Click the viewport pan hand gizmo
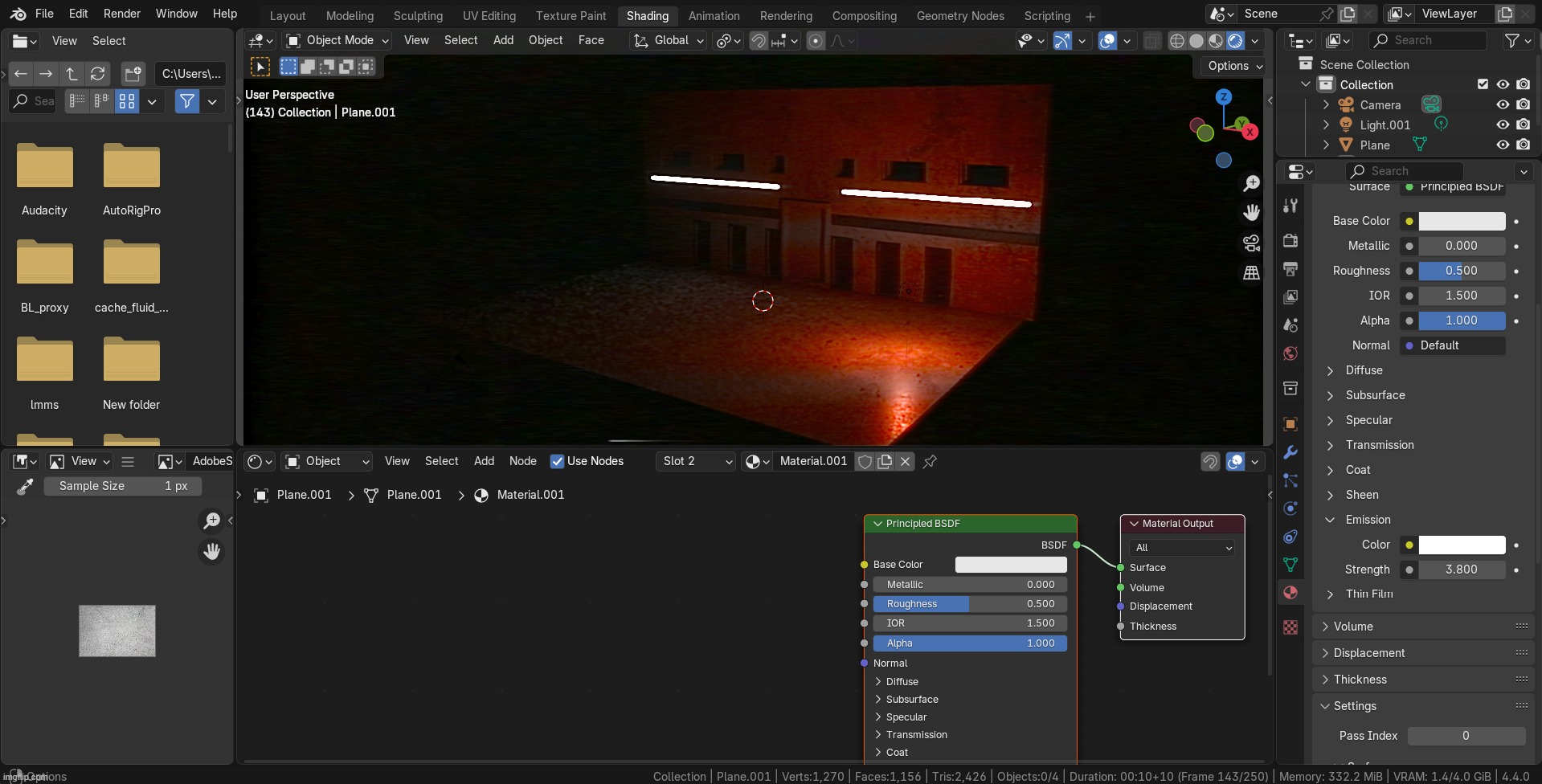The width and height of the screenshot is (1542, 784). [1251, 212]
